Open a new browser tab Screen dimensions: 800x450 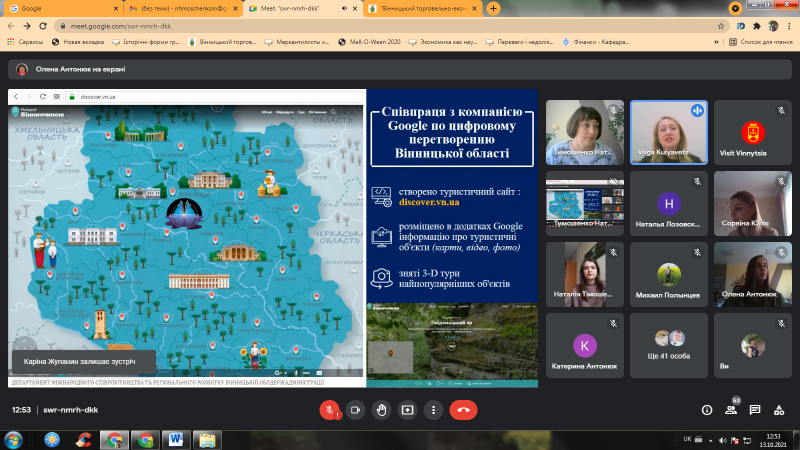pyautogui.click(x=493, y=9)
